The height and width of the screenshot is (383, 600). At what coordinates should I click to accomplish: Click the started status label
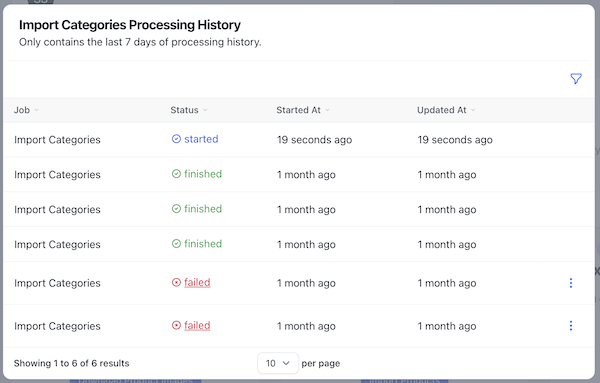[x=201, y=139]
